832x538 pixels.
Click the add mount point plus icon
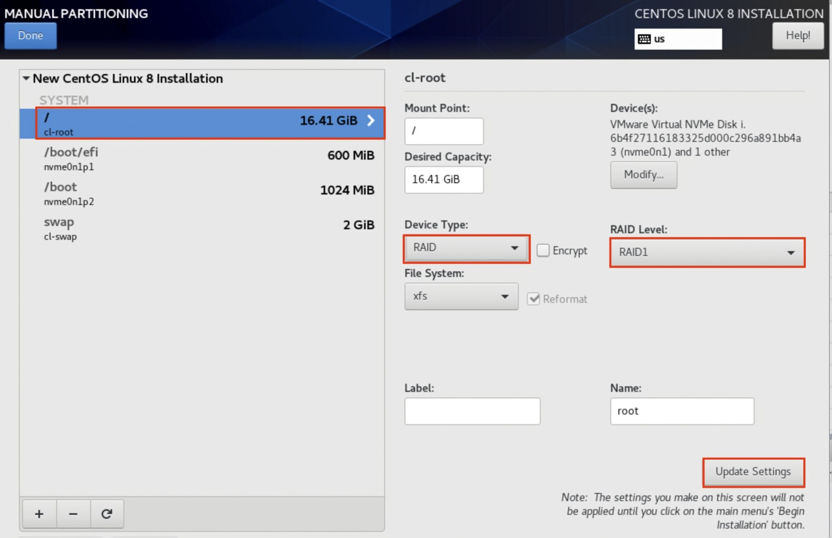point(39,514)
